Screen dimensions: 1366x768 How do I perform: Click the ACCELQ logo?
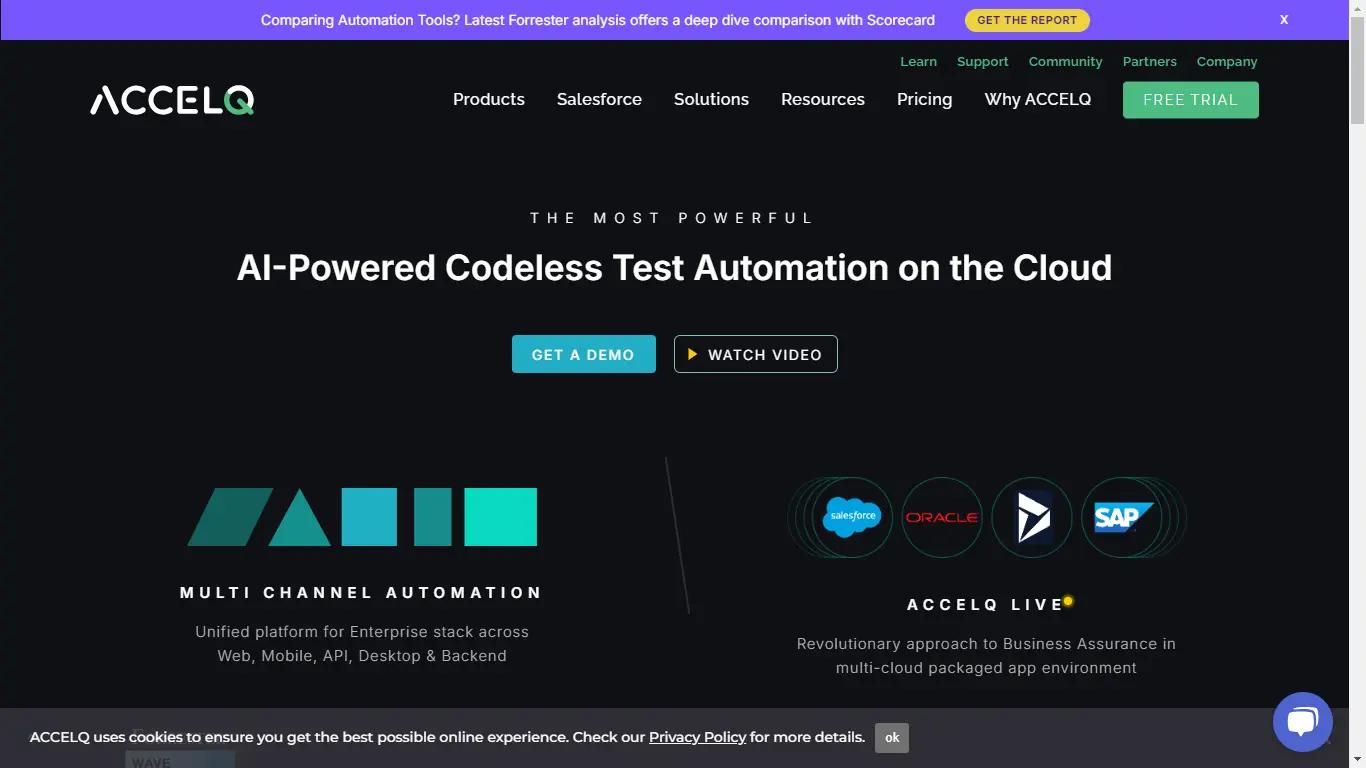(172, 100)
